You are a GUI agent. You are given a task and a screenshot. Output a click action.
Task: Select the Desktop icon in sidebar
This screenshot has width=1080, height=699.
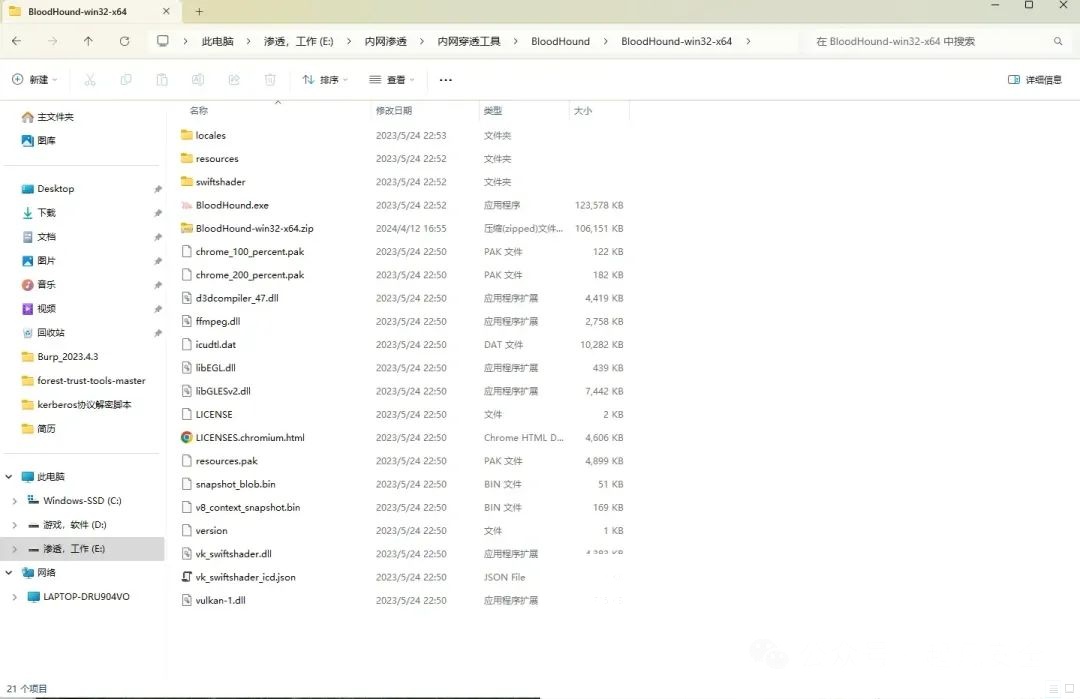[28, 189]
